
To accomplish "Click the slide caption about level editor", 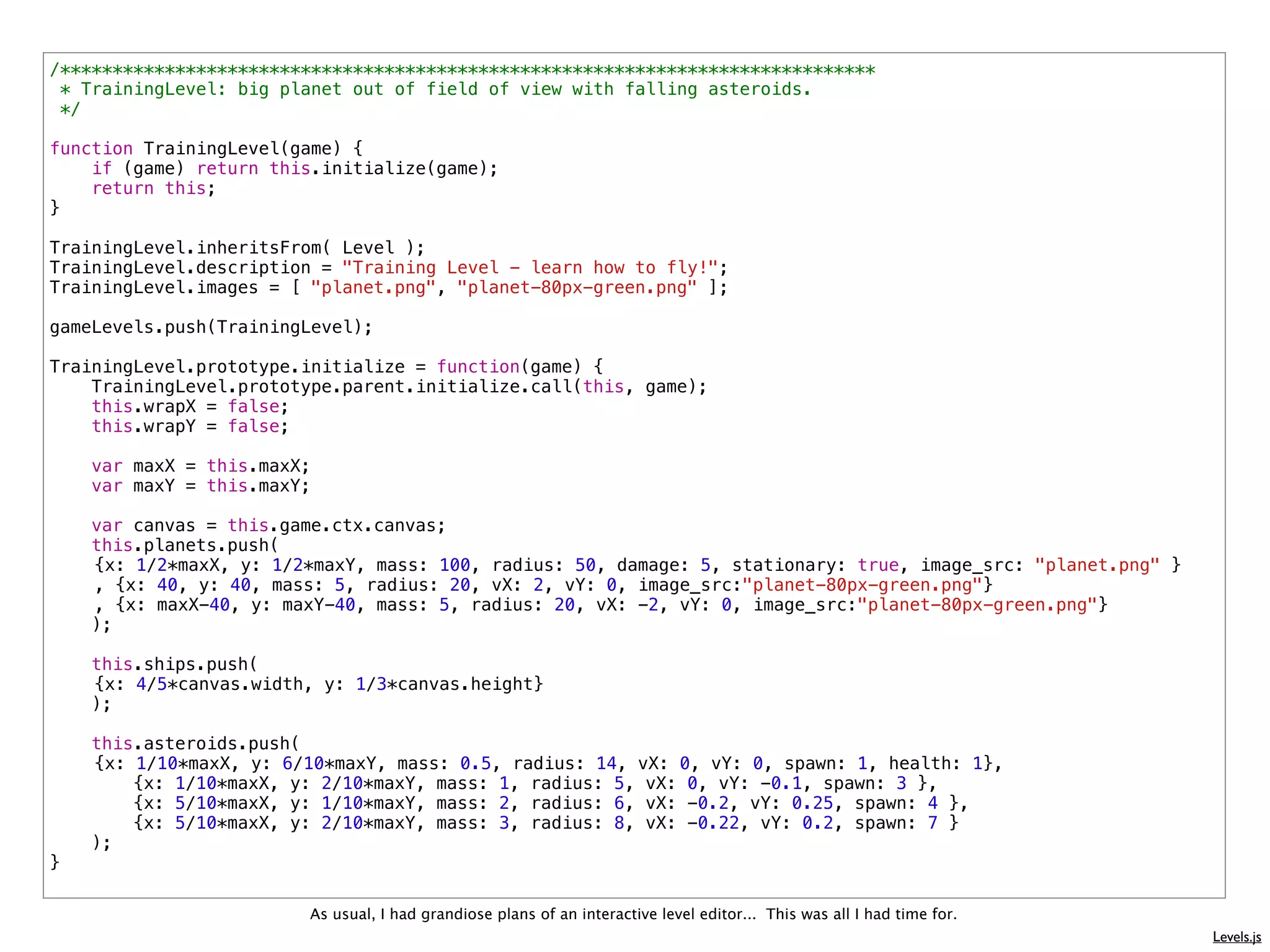I will [x=633, y=914].
